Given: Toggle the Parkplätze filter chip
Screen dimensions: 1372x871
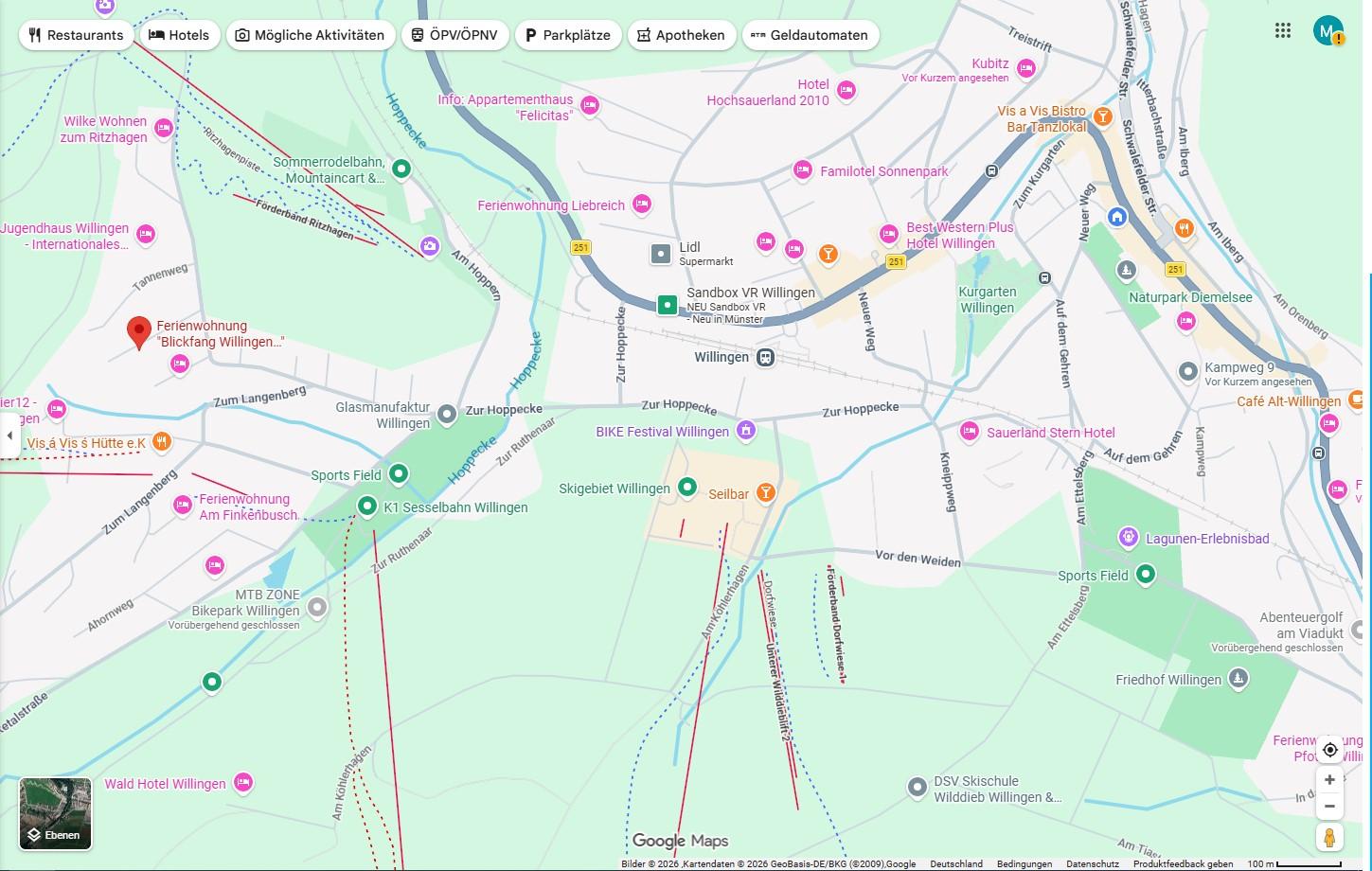Looking at the screenshot, I should tap(567, 35).
